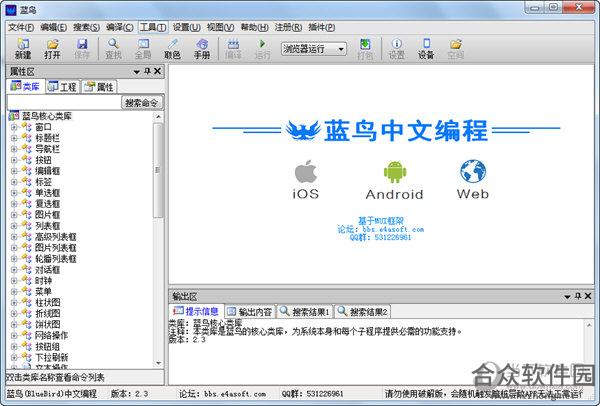The image size is (600, 406).
Task: Open the 输出区 panel options arrow
Action: [x=567, y=297]
